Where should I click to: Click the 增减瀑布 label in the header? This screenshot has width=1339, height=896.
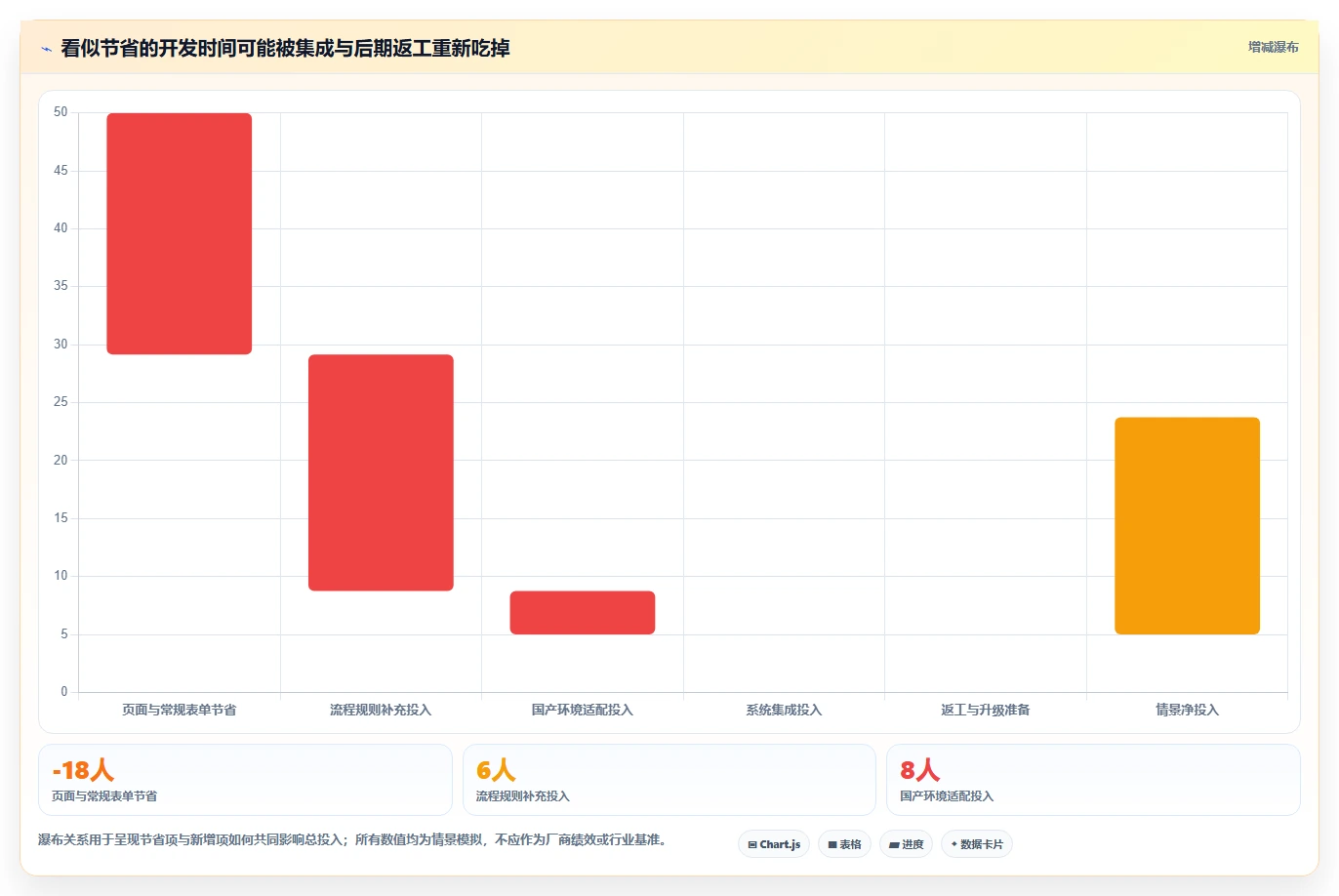(x=1273, y=47)
